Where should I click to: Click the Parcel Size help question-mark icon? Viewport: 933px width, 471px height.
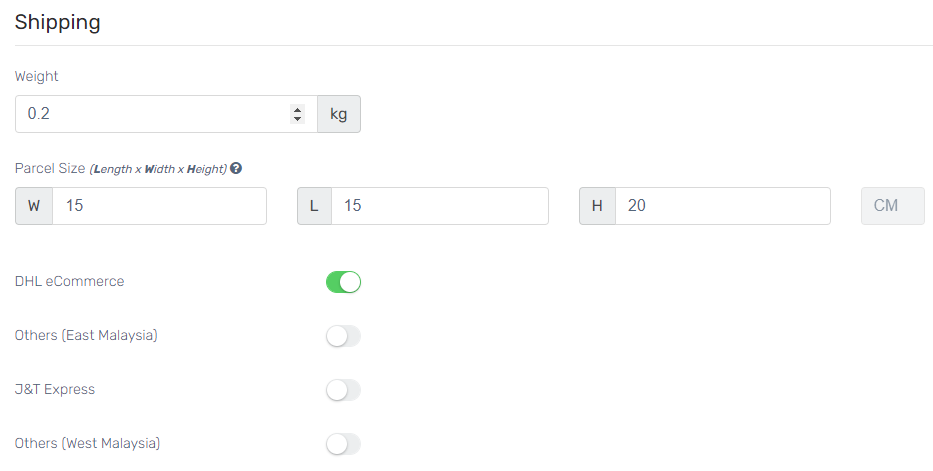pos(236,168)
